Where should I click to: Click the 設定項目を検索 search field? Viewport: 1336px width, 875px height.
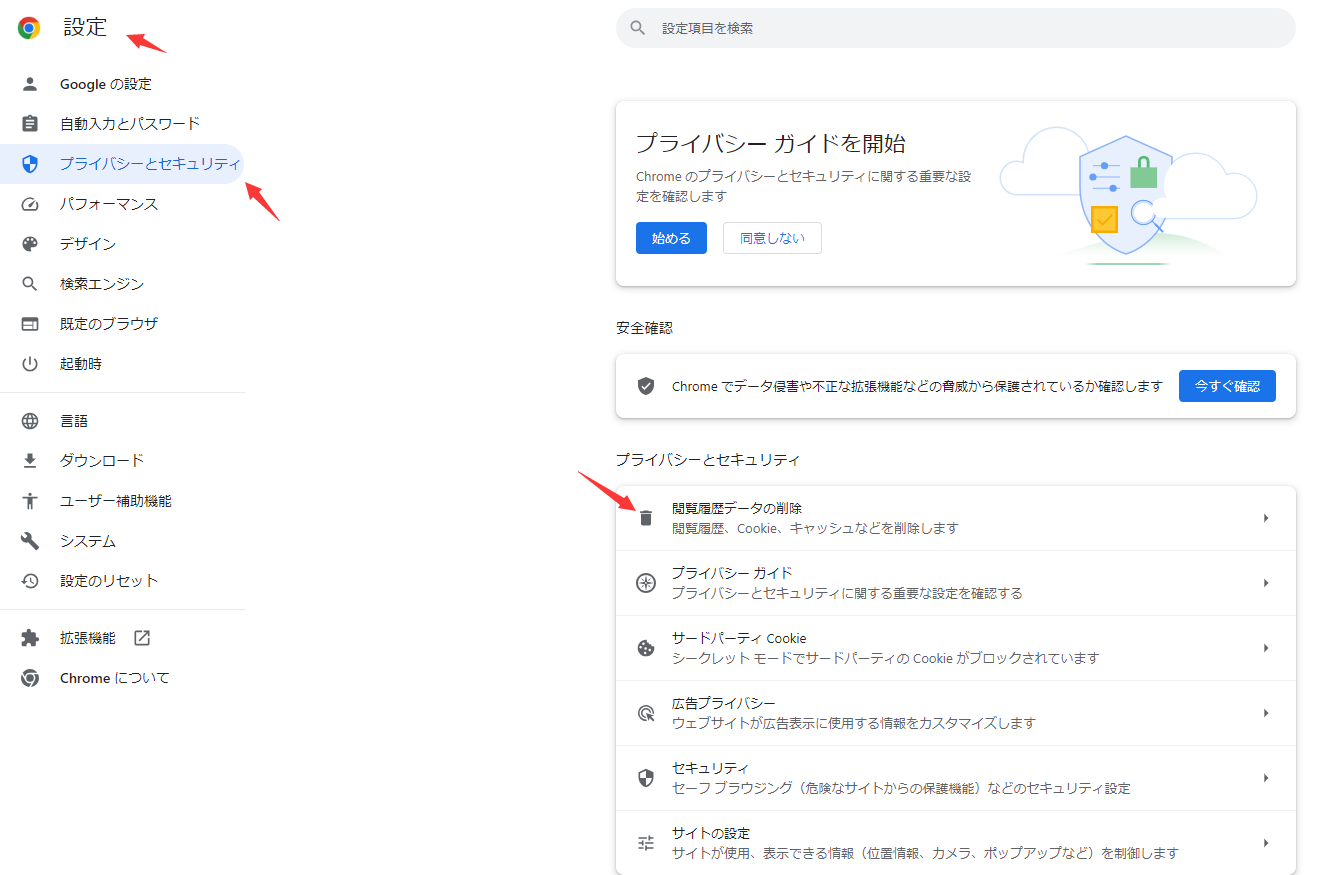pyautogui.click(x=956, y=28)
